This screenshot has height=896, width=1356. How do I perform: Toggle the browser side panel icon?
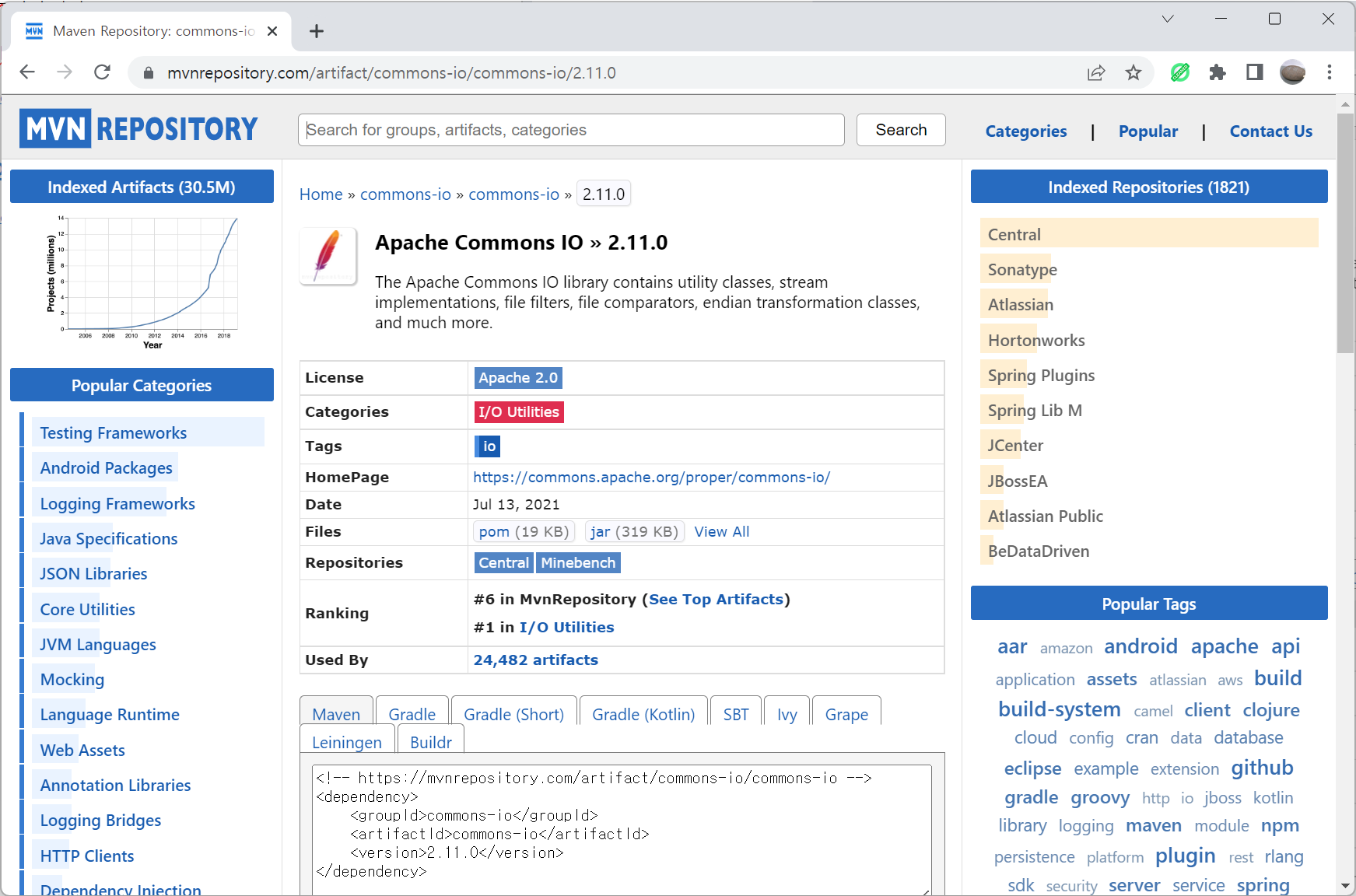[x=1255, y=72]
